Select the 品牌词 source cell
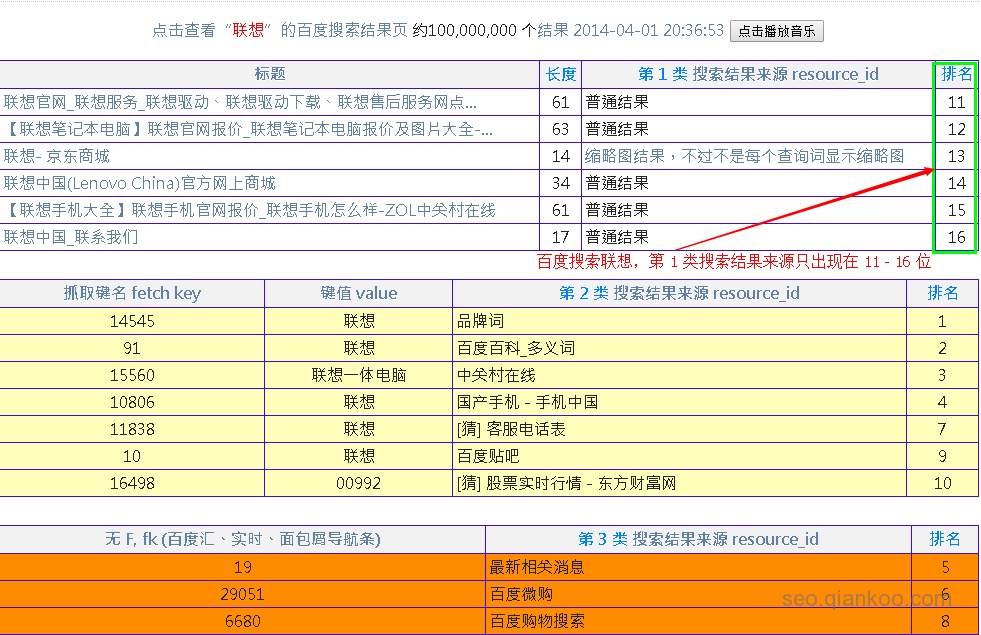Viewport: 981px width, 635px height. [679, 321]
